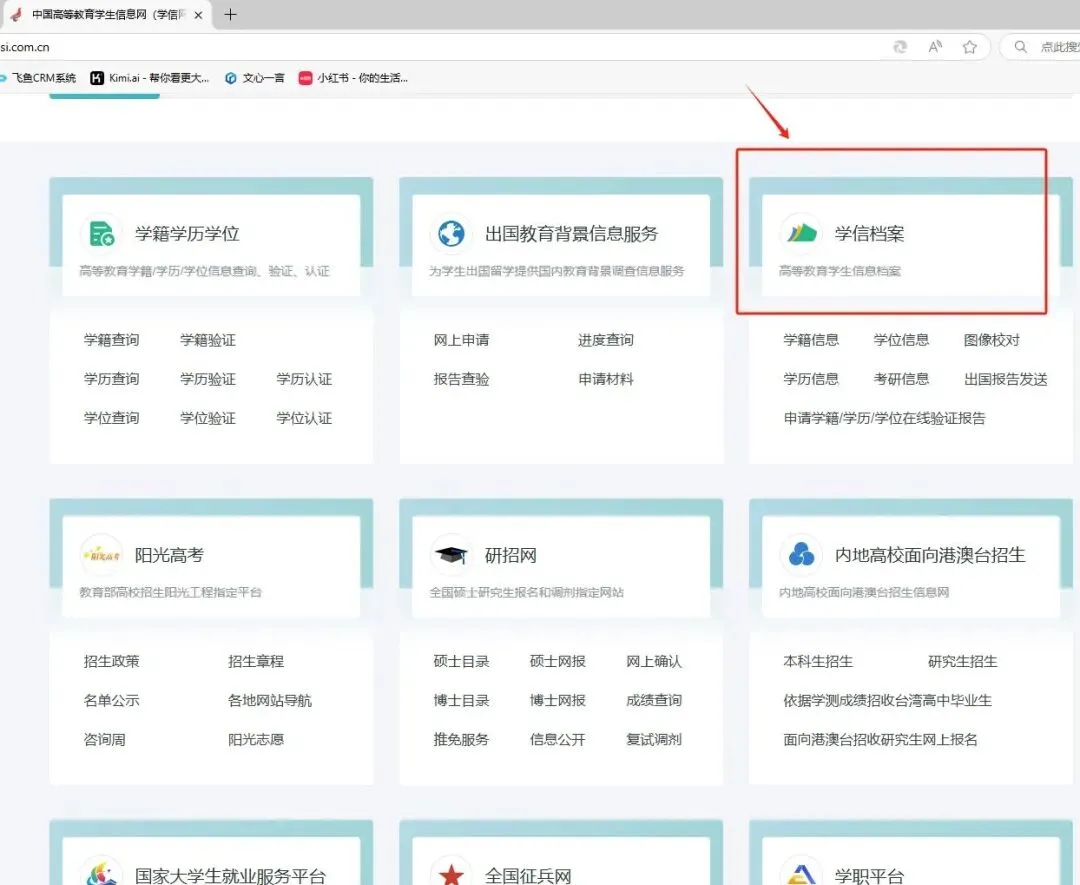Click the 网上申请 link
Screen dimensions: 1080x885
click(461, 340)
